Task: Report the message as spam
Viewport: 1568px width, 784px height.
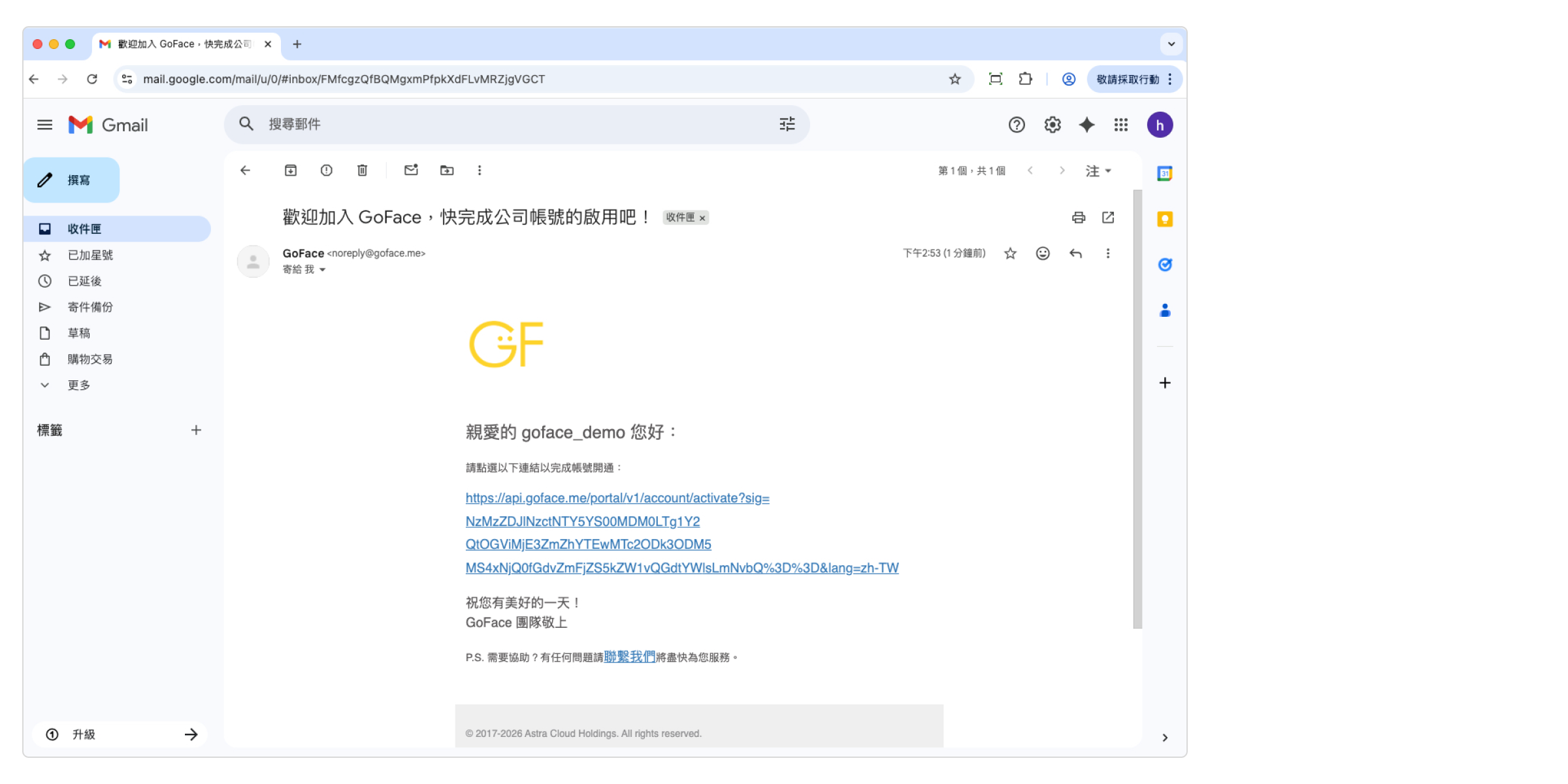Action: tap(326, 171)
